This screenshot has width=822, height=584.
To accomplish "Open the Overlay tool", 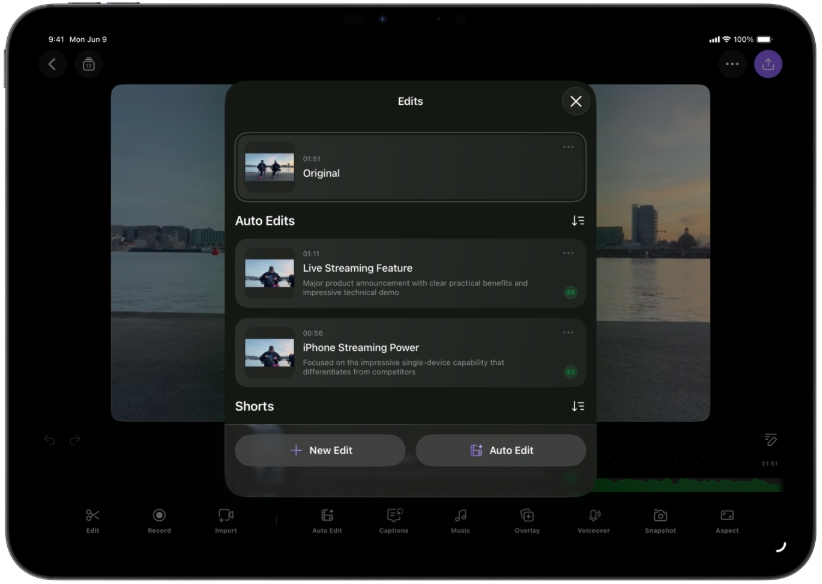I will click(x=527, y=521).
